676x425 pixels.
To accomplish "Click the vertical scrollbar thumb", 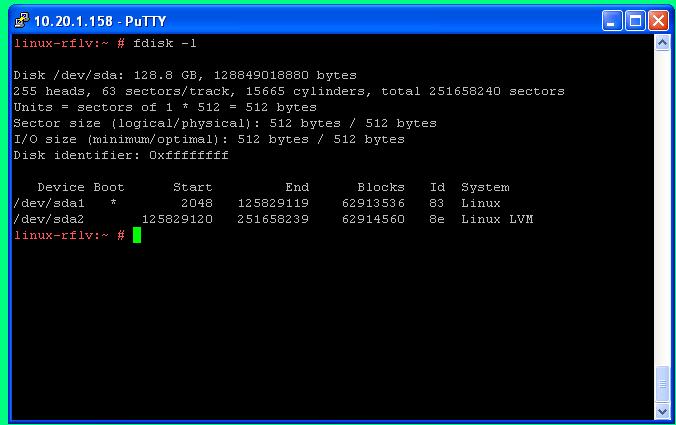I will pyautogui.click(x=662, y=384).
